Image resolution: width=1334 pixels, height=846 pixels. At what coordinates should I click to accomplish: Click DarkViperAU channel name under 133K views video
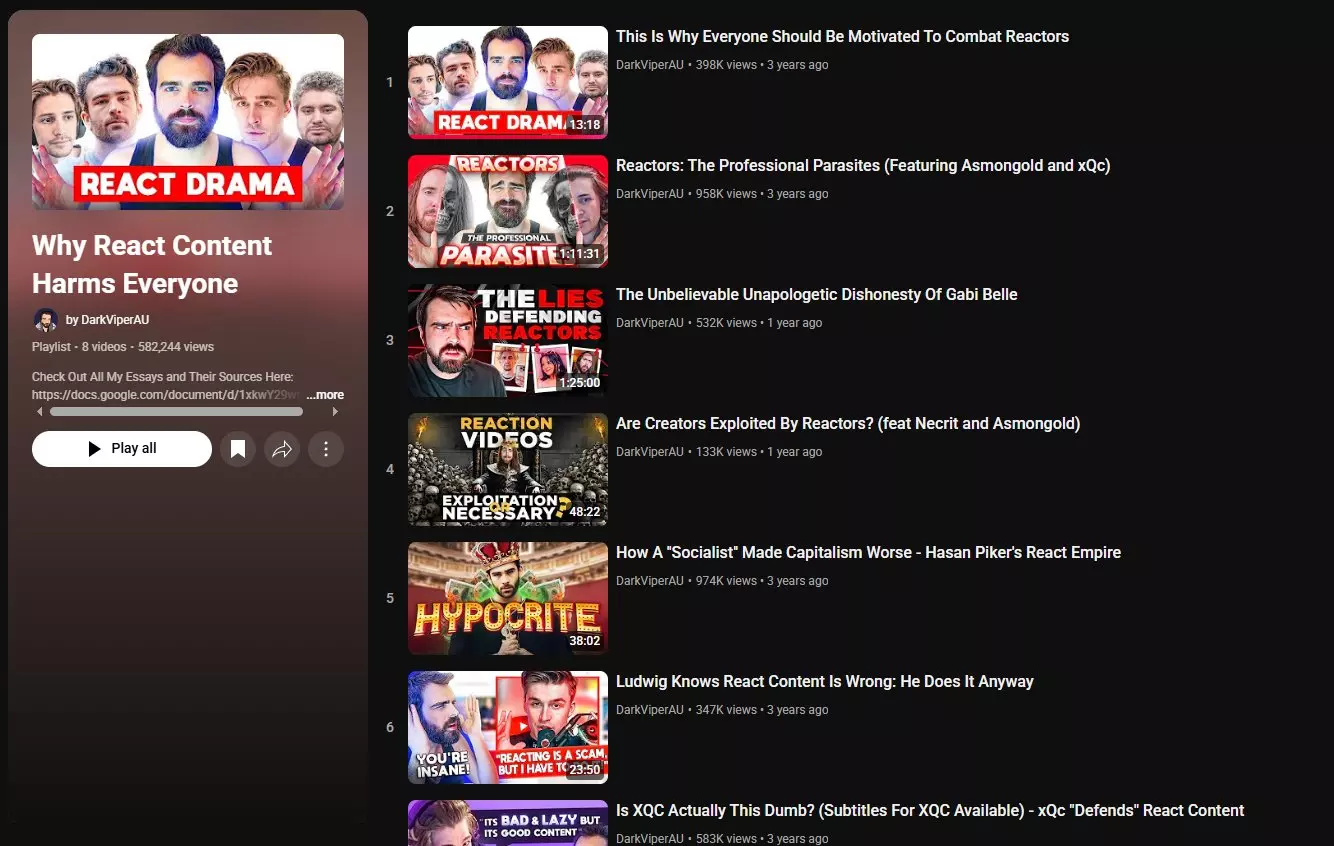[x=650, y=452]
